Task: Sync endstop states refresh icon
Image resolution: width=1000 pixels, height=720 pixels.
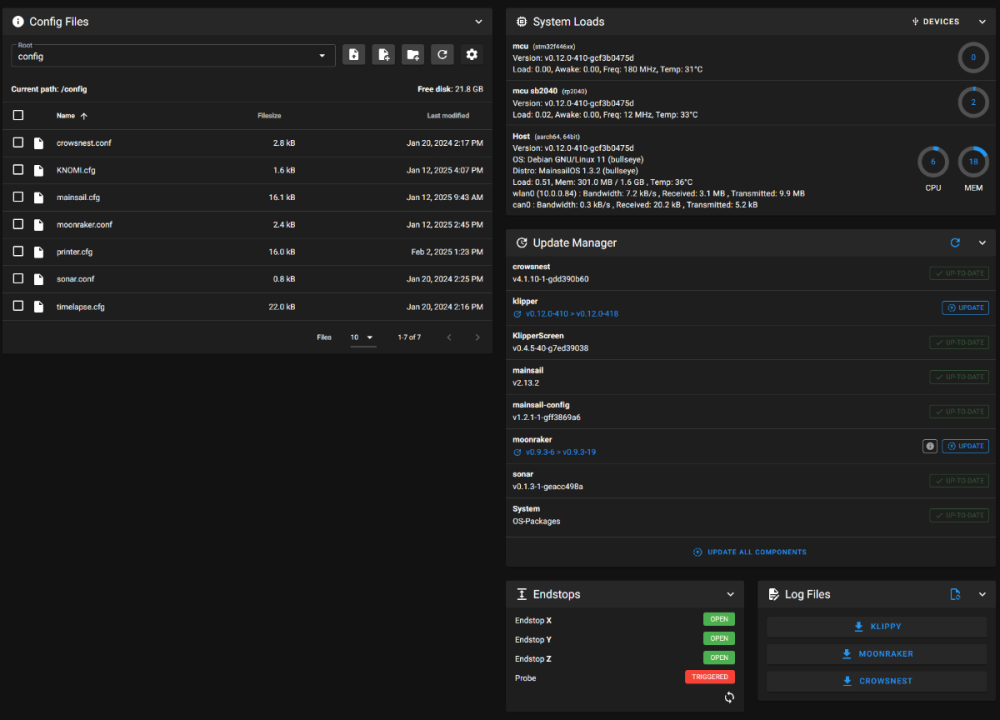Action: (x=729, y=697)
